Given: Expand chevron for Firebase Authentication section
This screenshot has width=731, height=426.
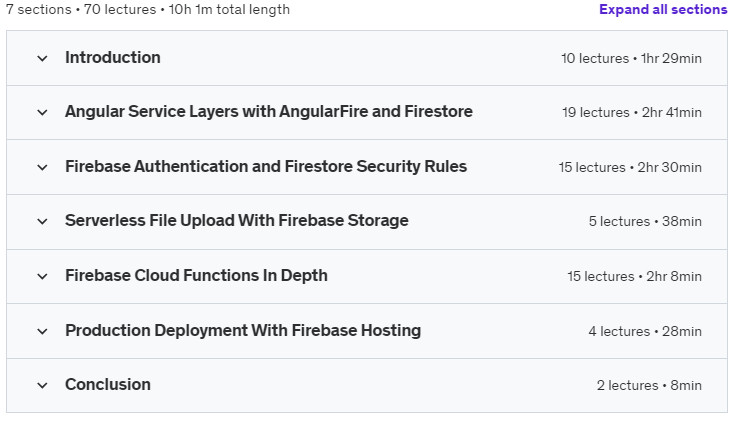Looking at the screenshot, I should (x=42, y=167).
